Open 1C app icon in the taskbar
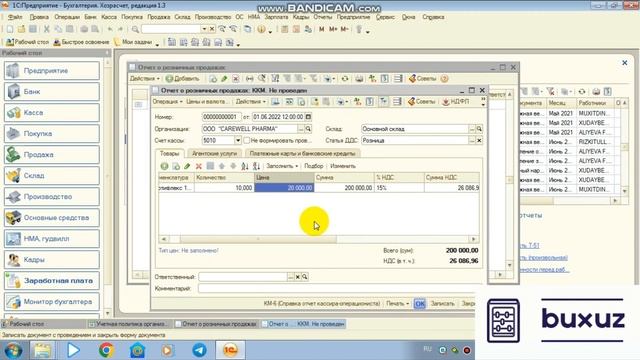Image resolution: width=640 pixels, height=360 pixels. (230, 350)
